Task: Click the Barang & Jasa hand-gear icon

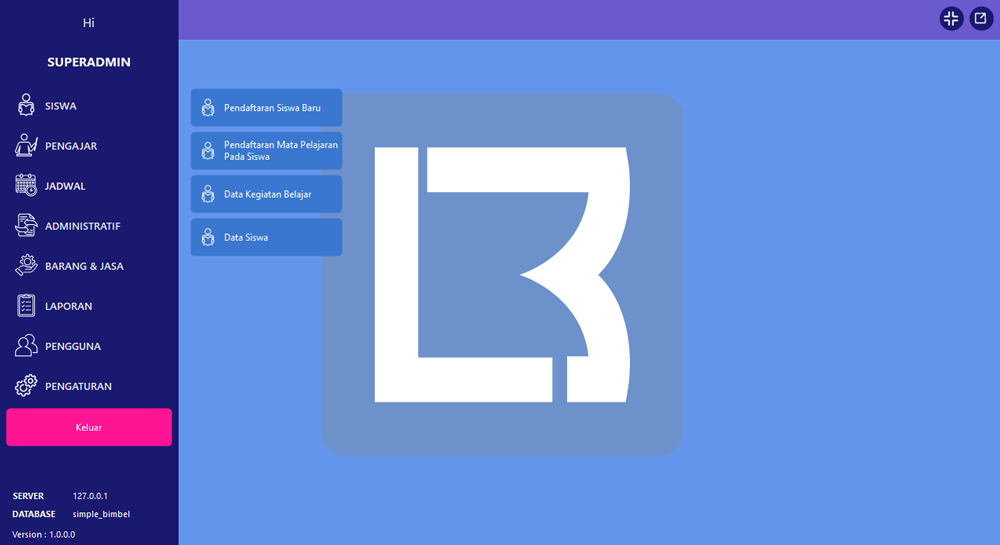Action: click(26, 266)
